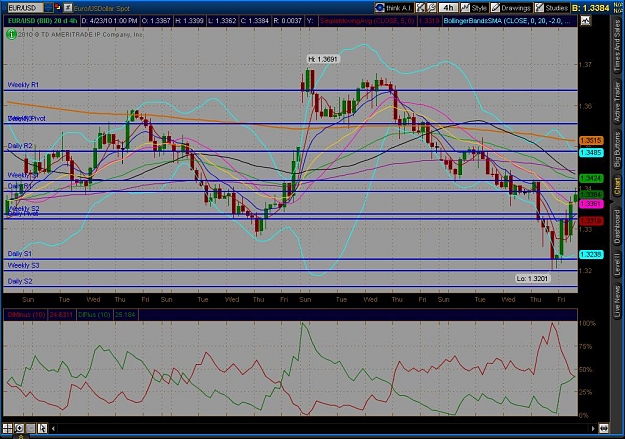Viewport: 625px width, 439px height.
Task: Click the red-yellow color link icon
Action: (x=58, y=8)
